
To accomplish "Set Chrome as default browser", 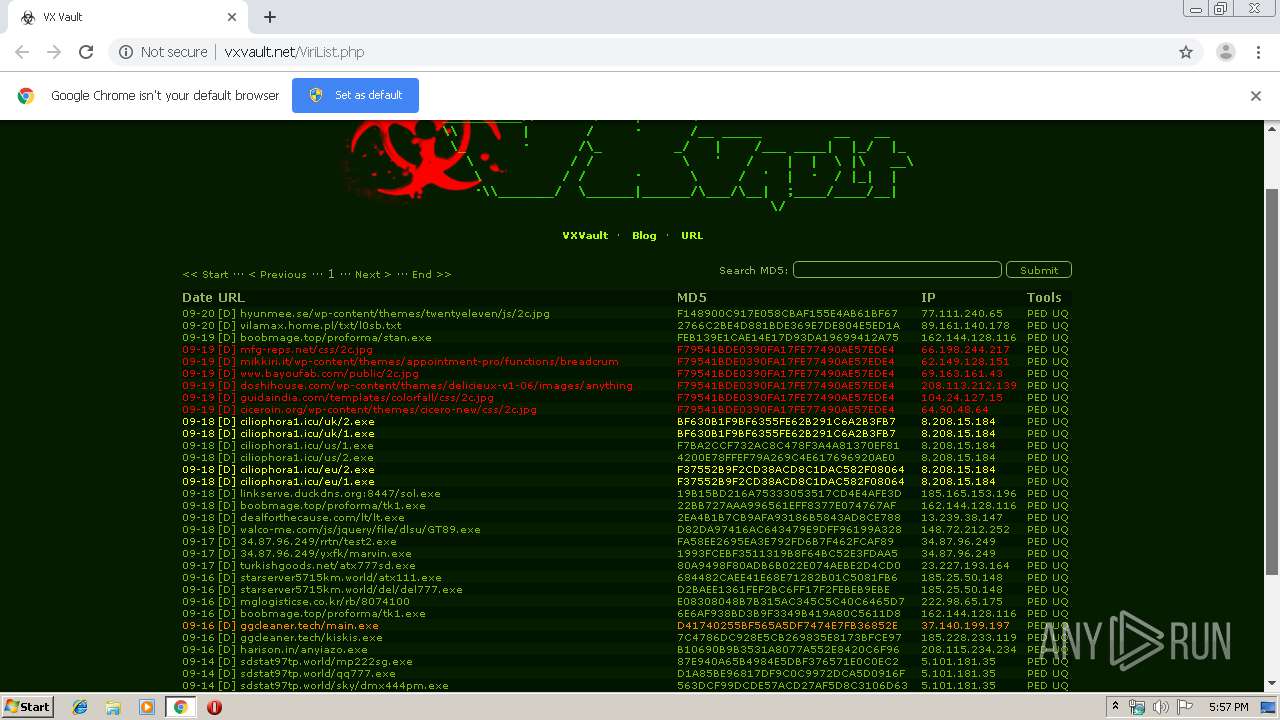I will pos(355,96).
